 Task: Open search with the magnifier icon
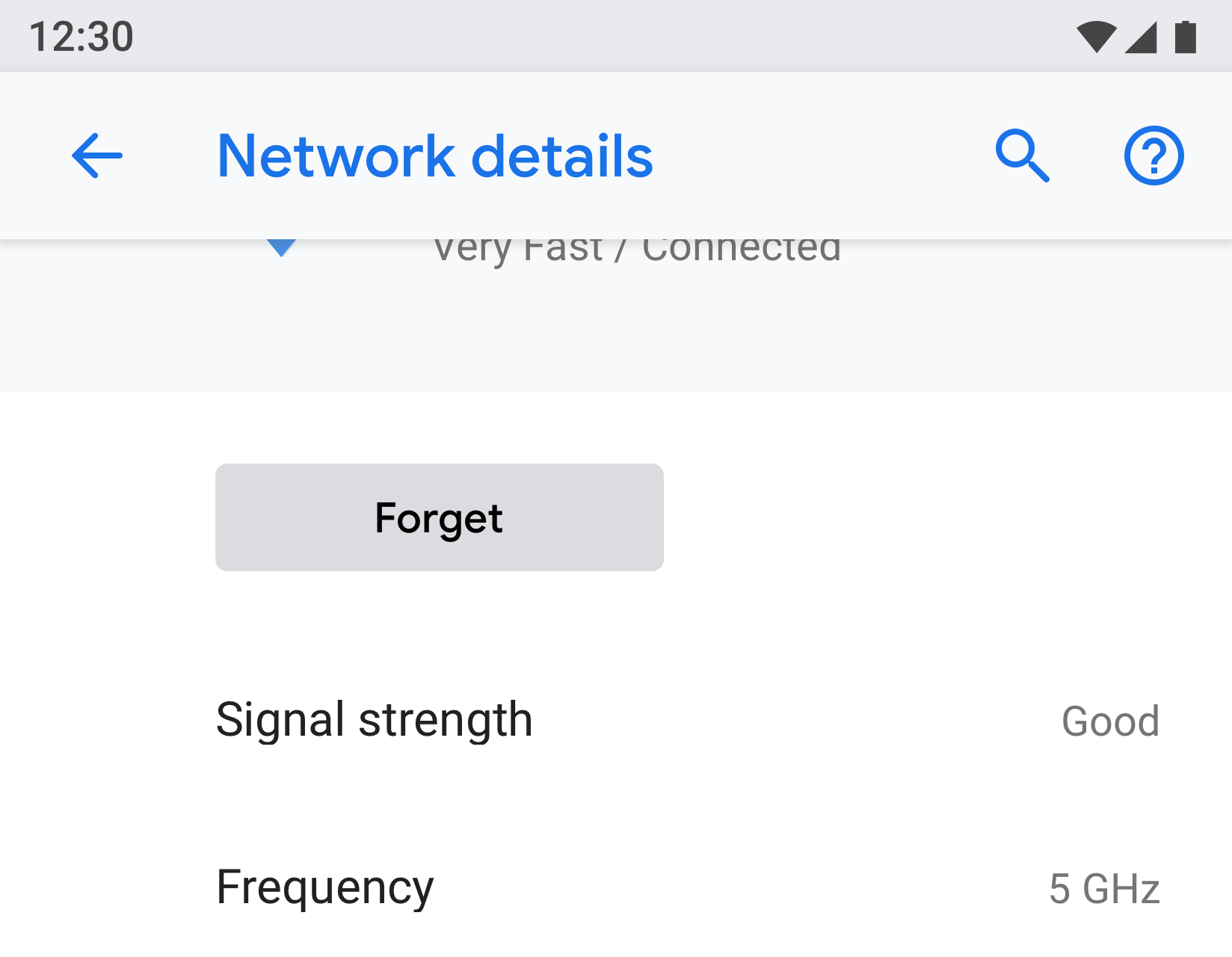click(1022, 156)
